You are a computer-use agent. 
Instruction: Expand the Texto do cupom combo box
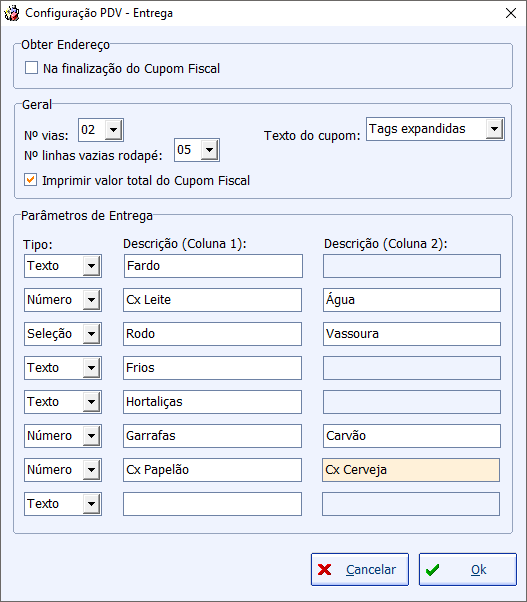494,129
